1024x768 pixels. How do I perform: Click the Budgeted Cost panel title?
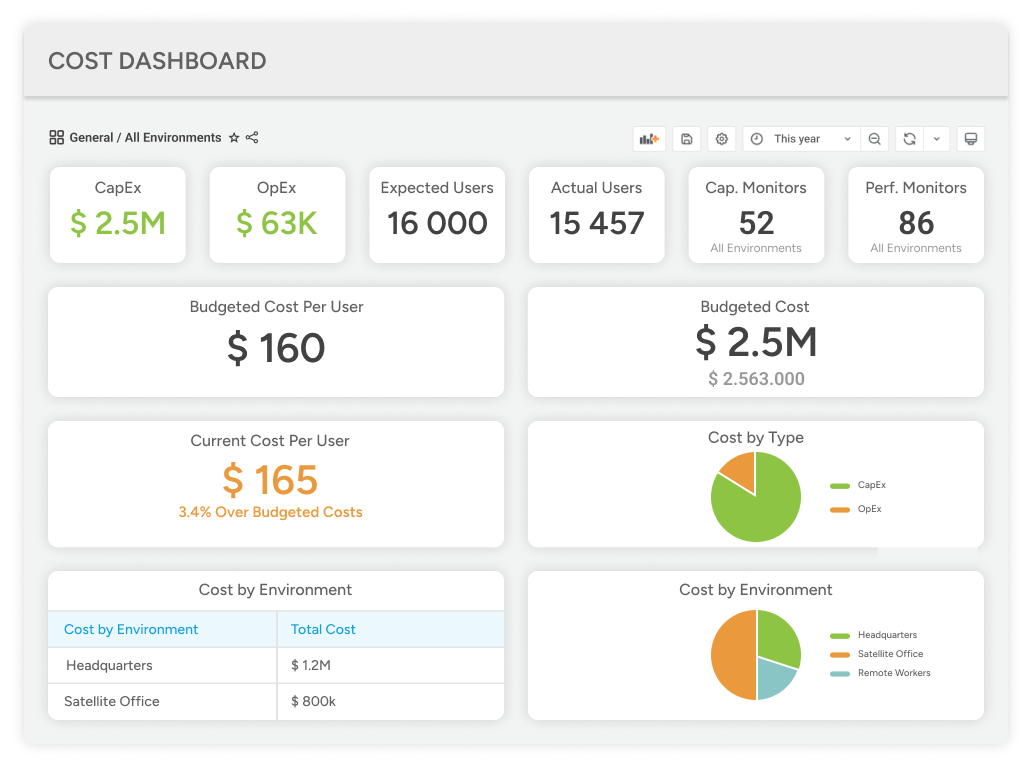pyautogui.click(x=755, y=307)
